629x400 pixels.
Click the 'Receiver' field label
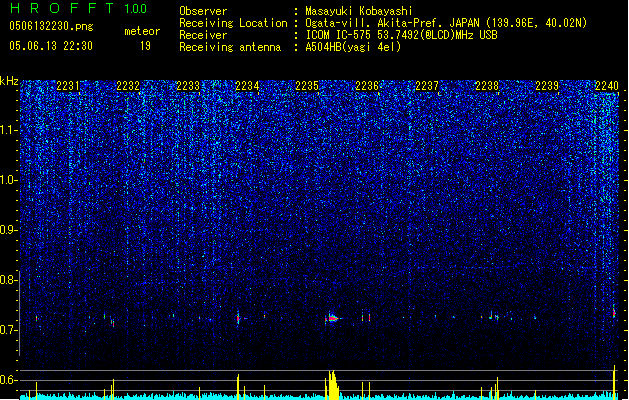point(203,35)
